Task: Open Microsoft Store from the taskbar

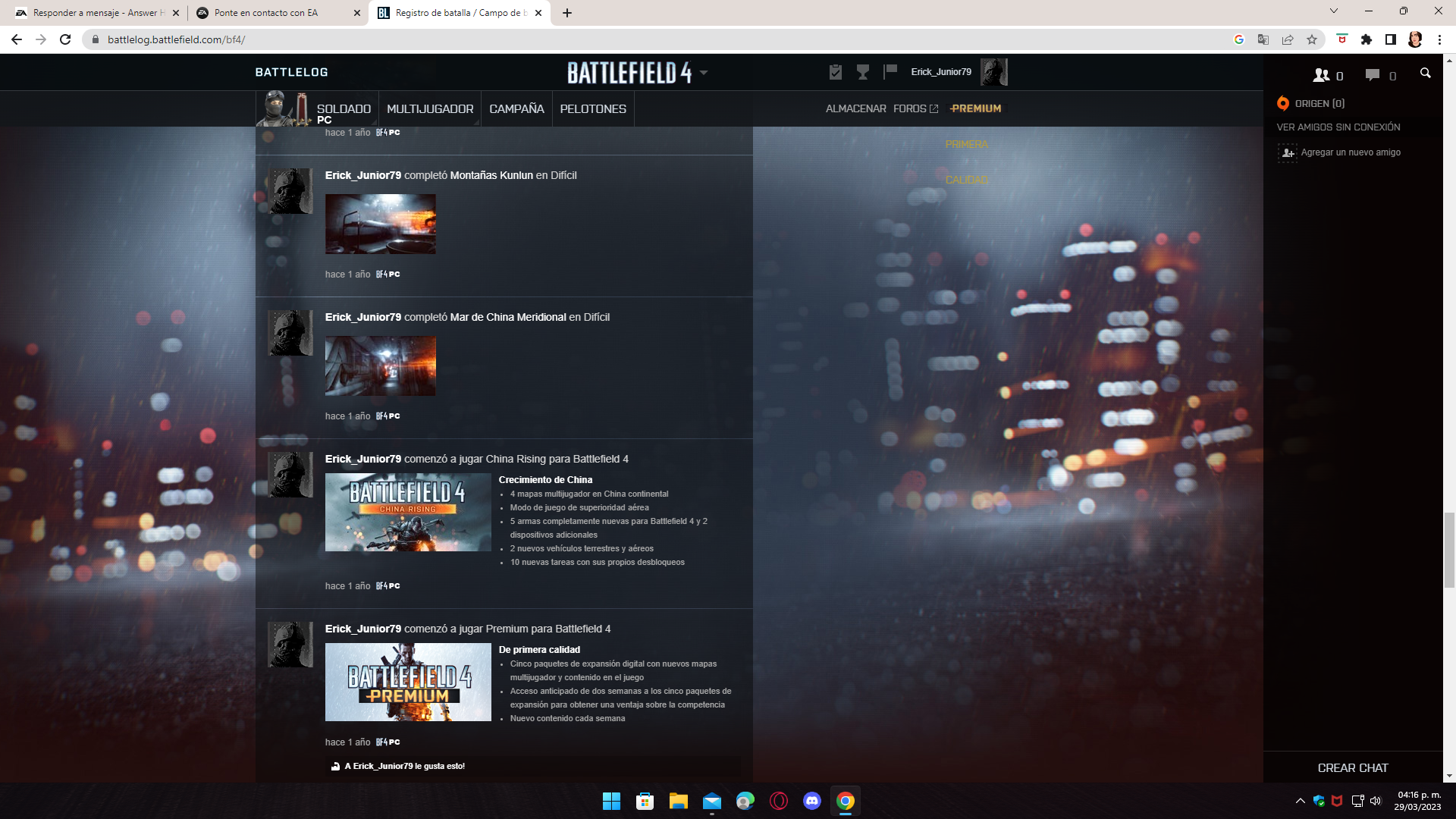Action: 645,801
